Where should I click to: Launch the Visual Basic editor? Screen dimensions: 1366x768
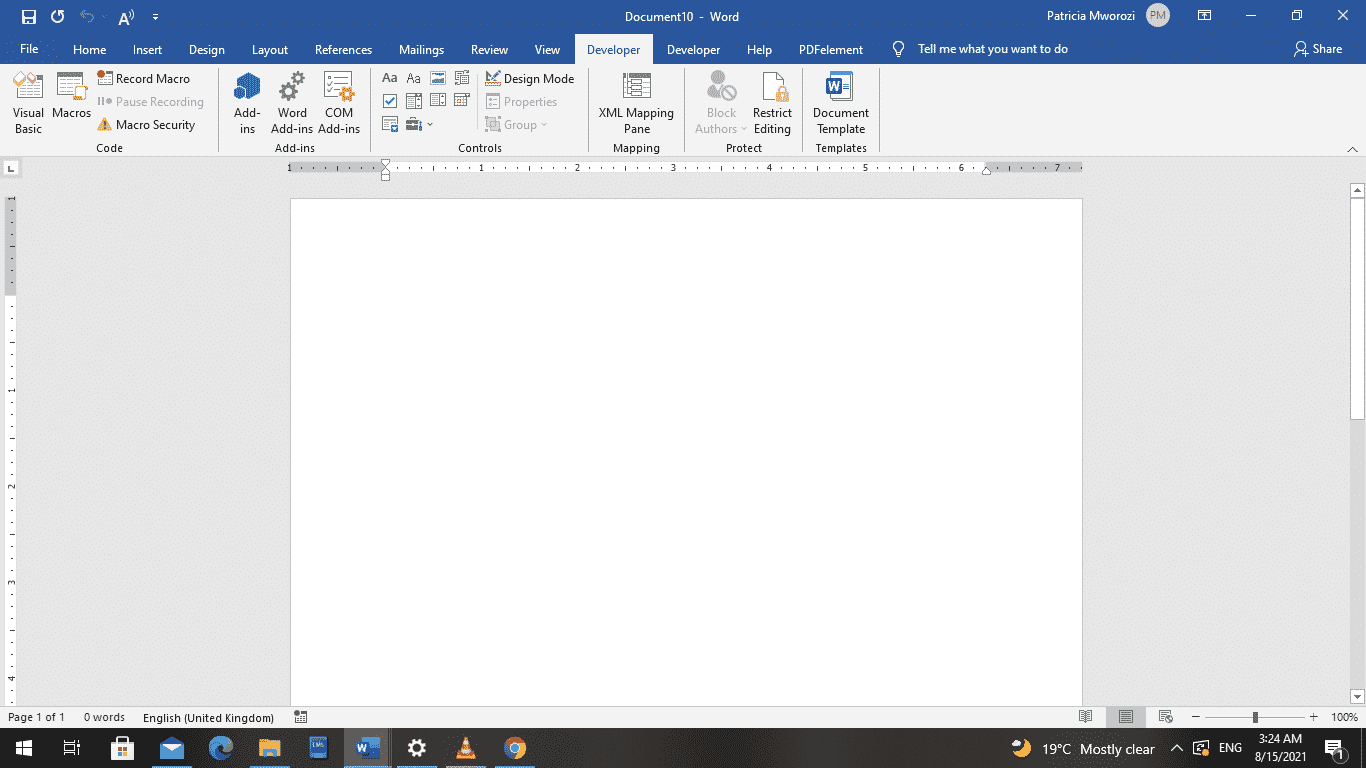coord(27,100)
